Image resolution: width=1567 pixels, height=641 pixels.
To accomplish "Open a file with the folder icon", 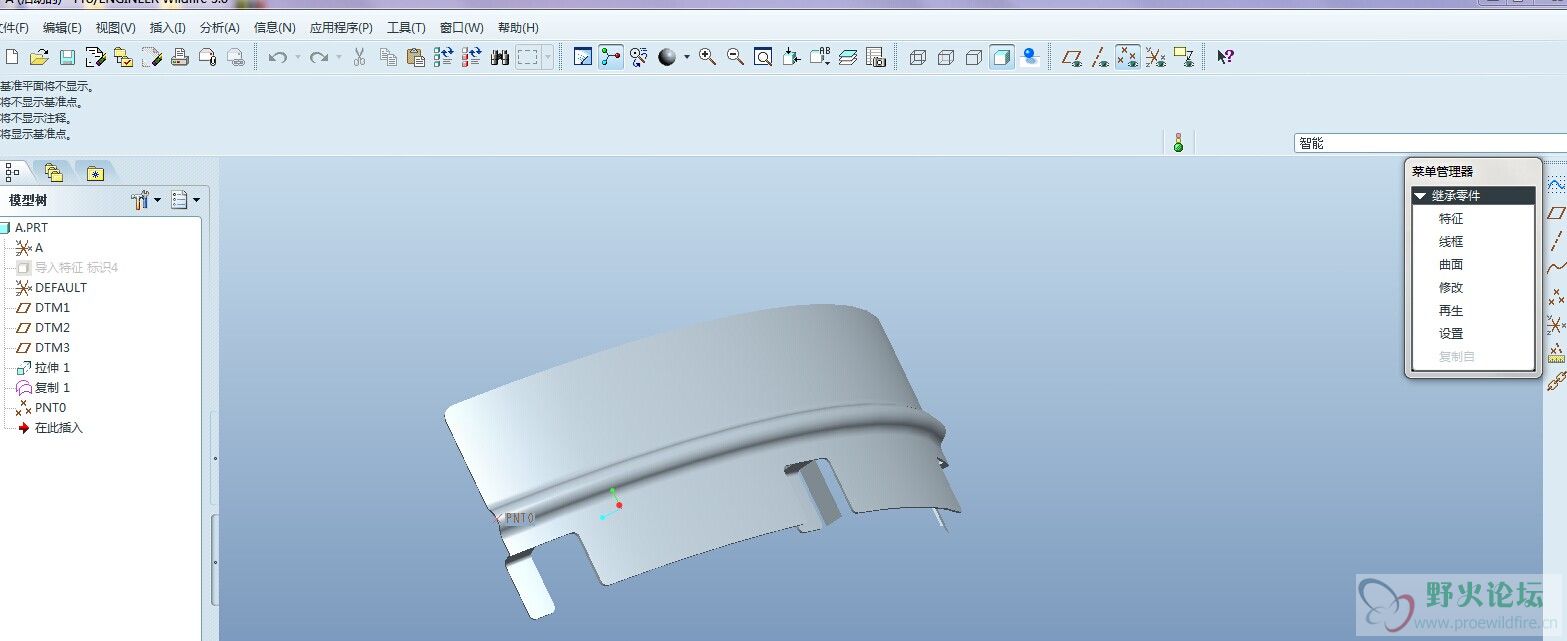I will coord(39,57).
